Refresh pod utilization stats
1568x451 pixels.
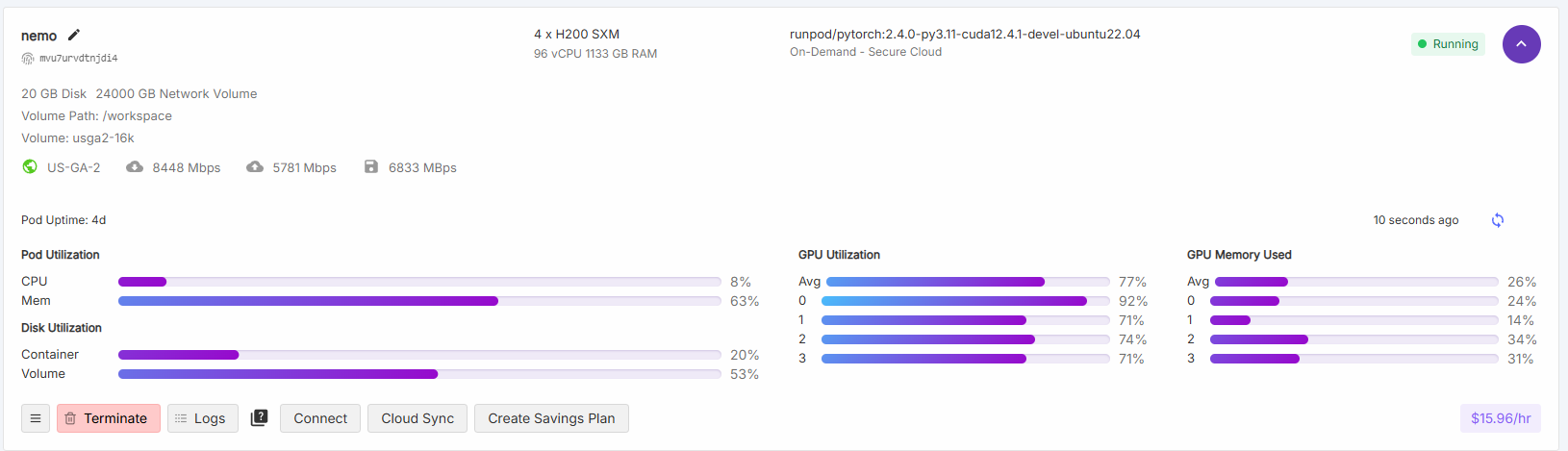click(1498, 220)
